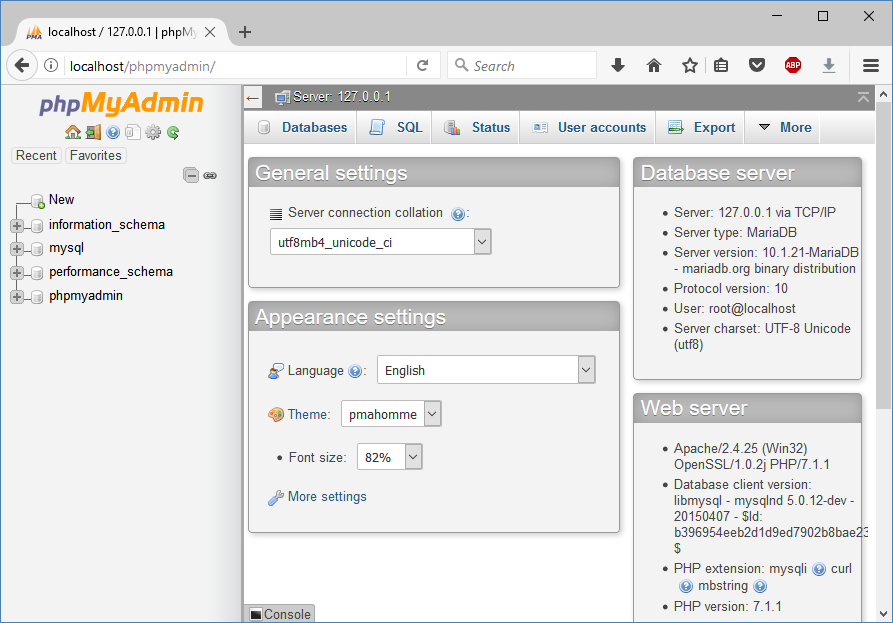Click help icon next to Language label
This screenshot has height=623, width=893.
click(354, 371)
